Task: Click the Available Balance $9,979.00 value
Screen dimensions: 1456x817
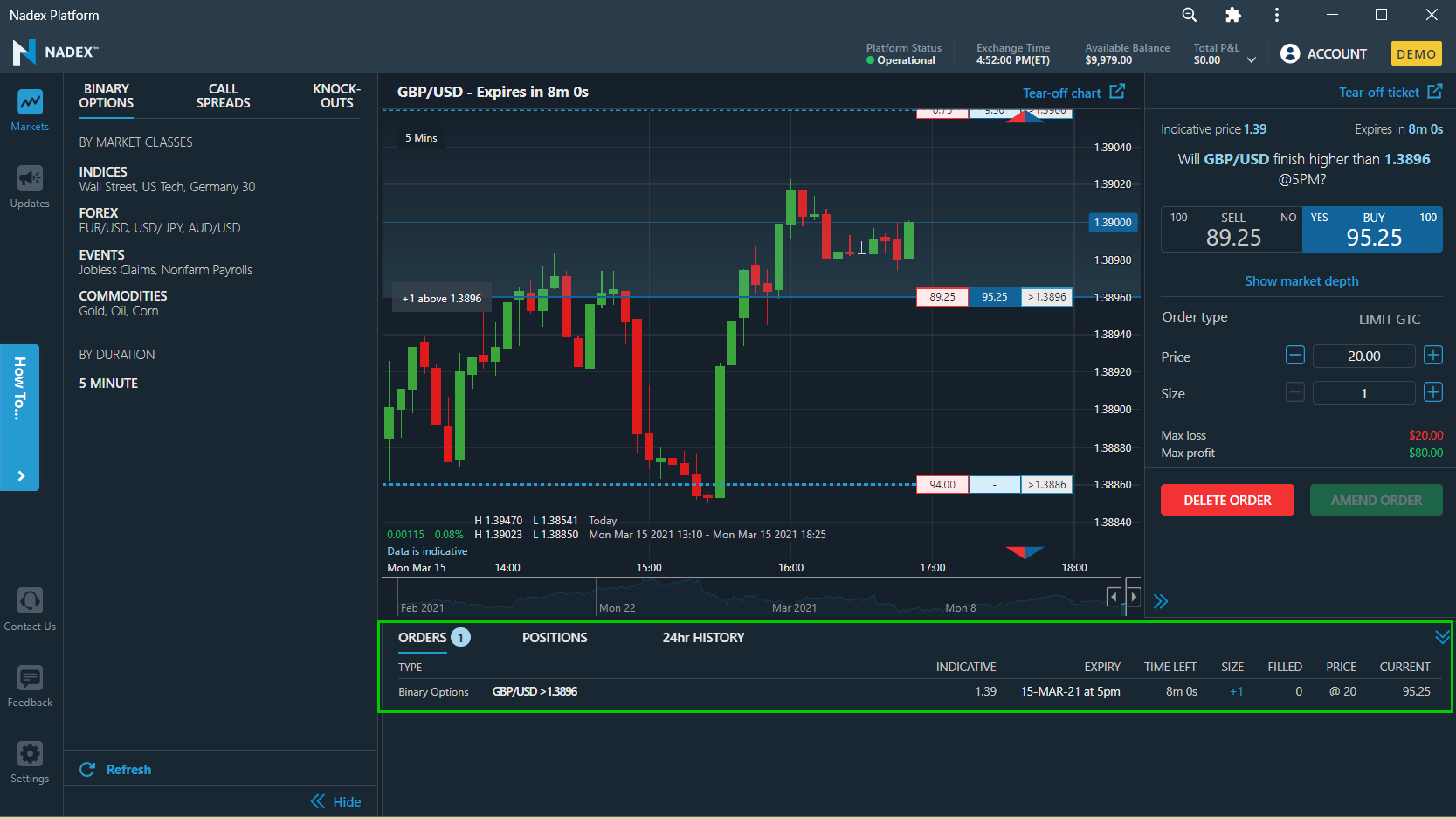Action: (x=1108, y=60)
